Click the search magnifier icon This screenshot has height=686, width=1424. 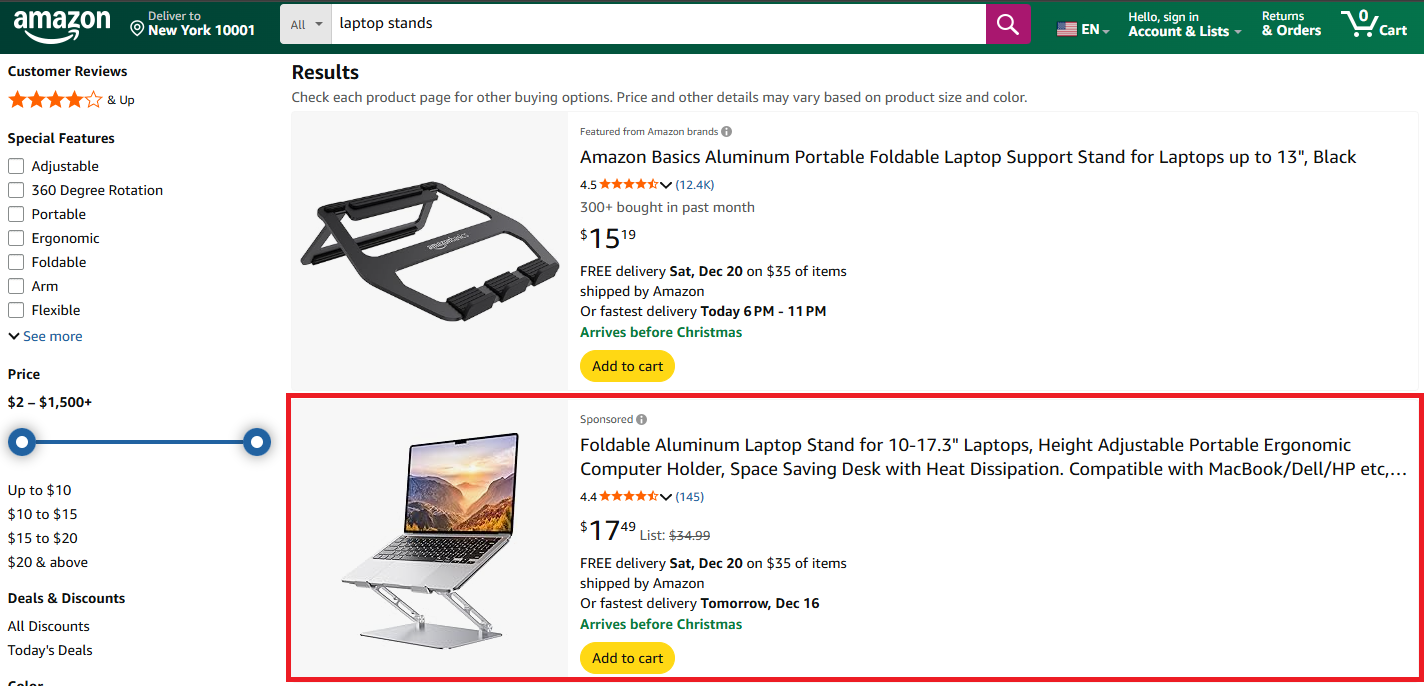point(1007,23)
